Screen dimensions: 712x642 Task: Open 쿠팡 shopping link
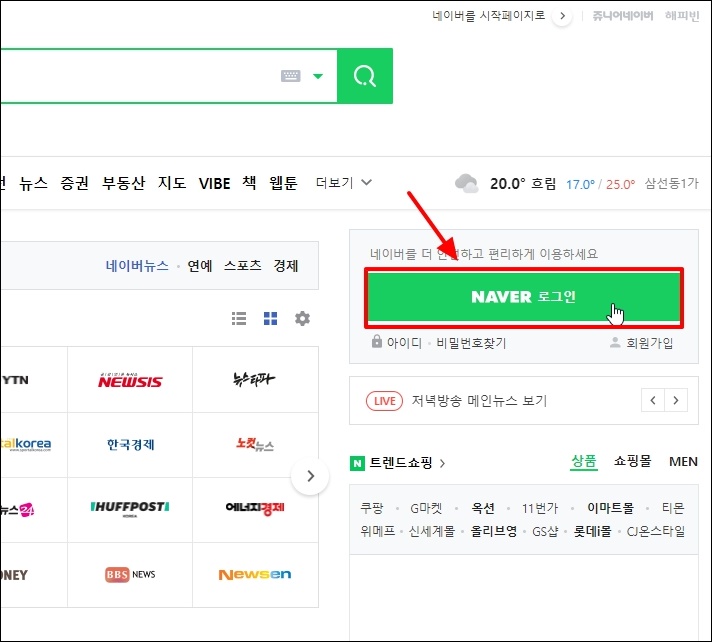pos(372,508)
